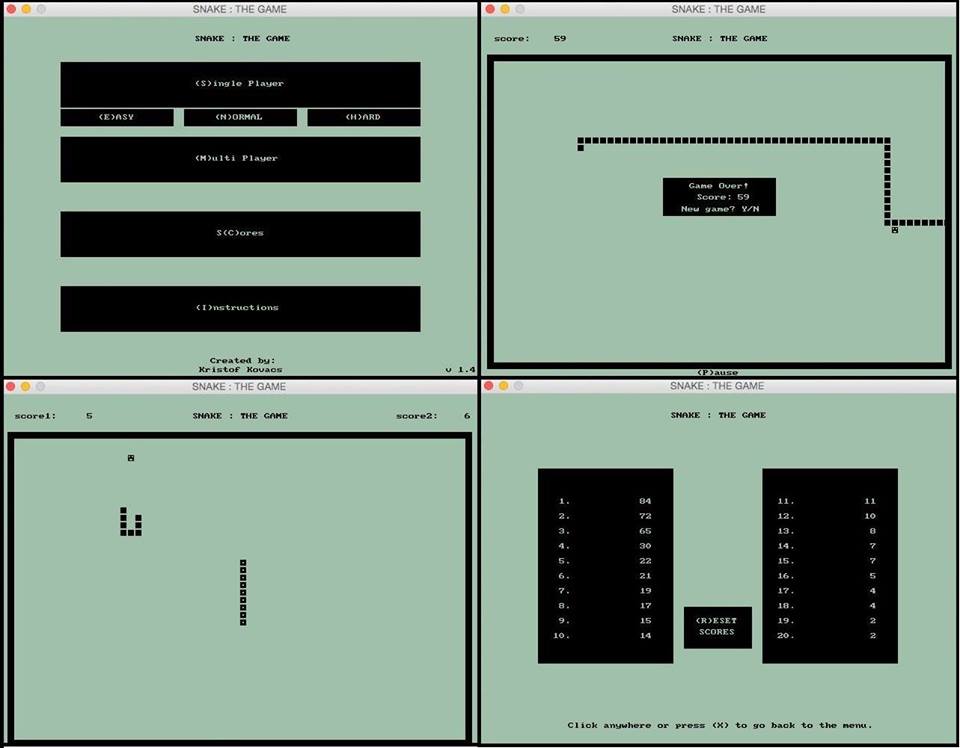Click the food pellet in the two-player game

pyautogui.click(x=131, y=458)
